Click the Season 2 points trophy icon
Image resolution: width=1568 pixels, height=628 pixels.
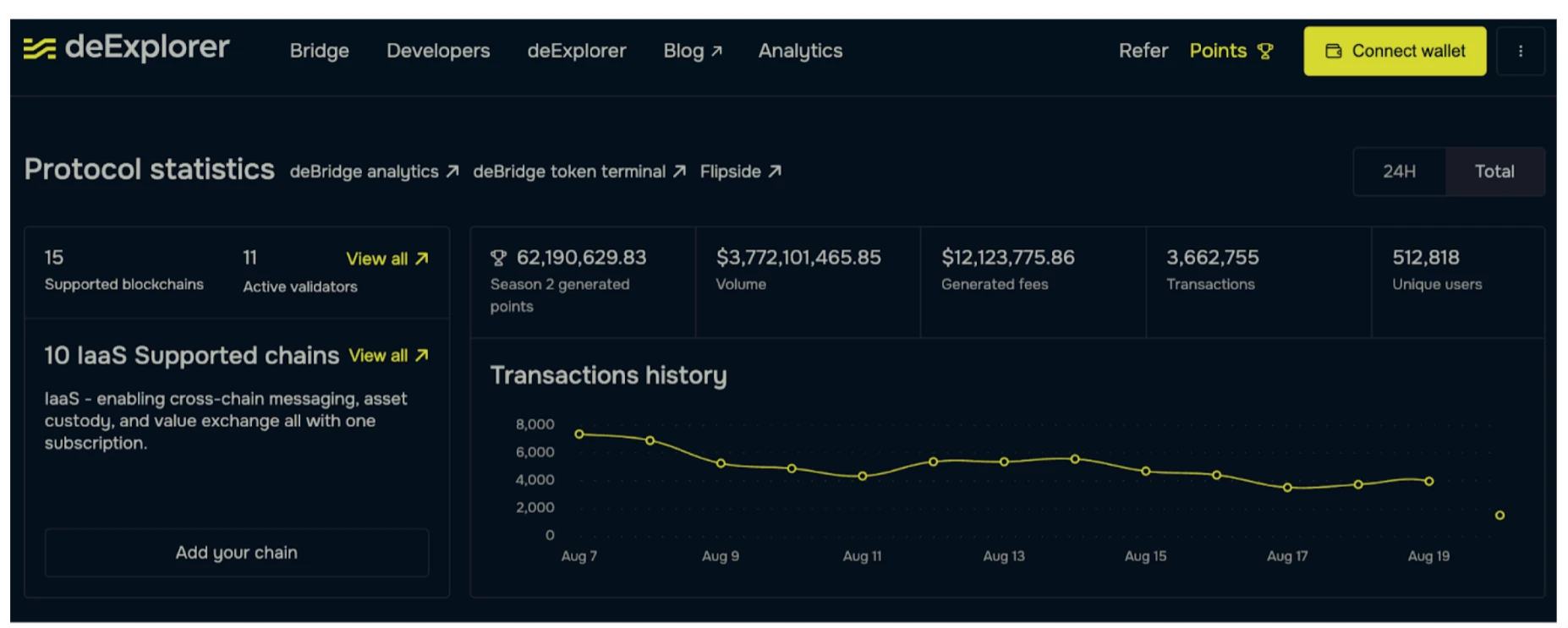(499, 258)
